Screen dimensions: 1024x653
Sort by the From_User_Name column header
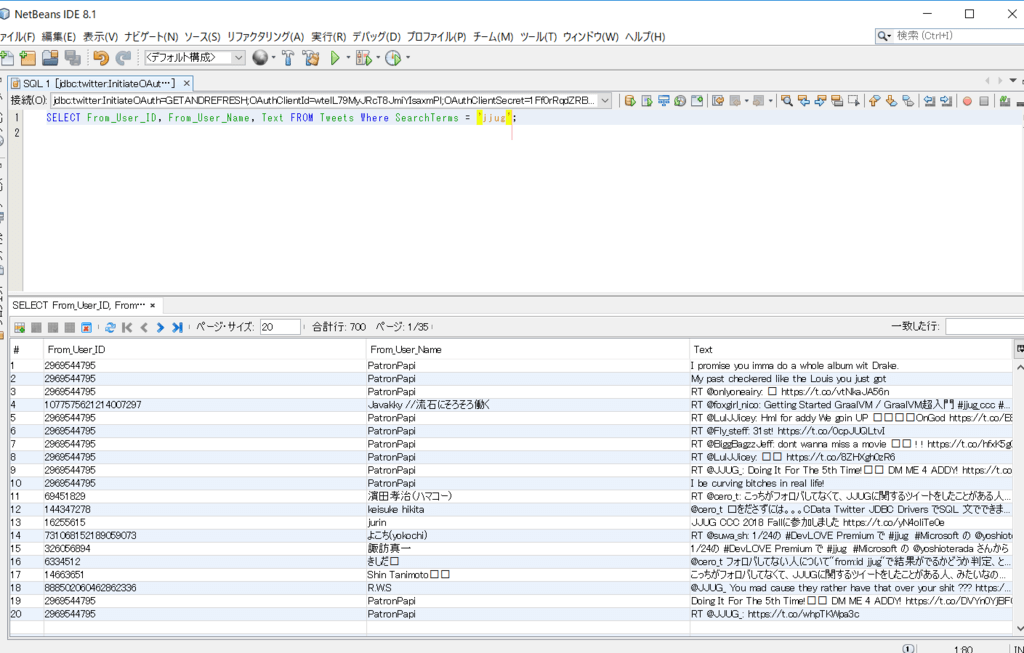point(405,349)
